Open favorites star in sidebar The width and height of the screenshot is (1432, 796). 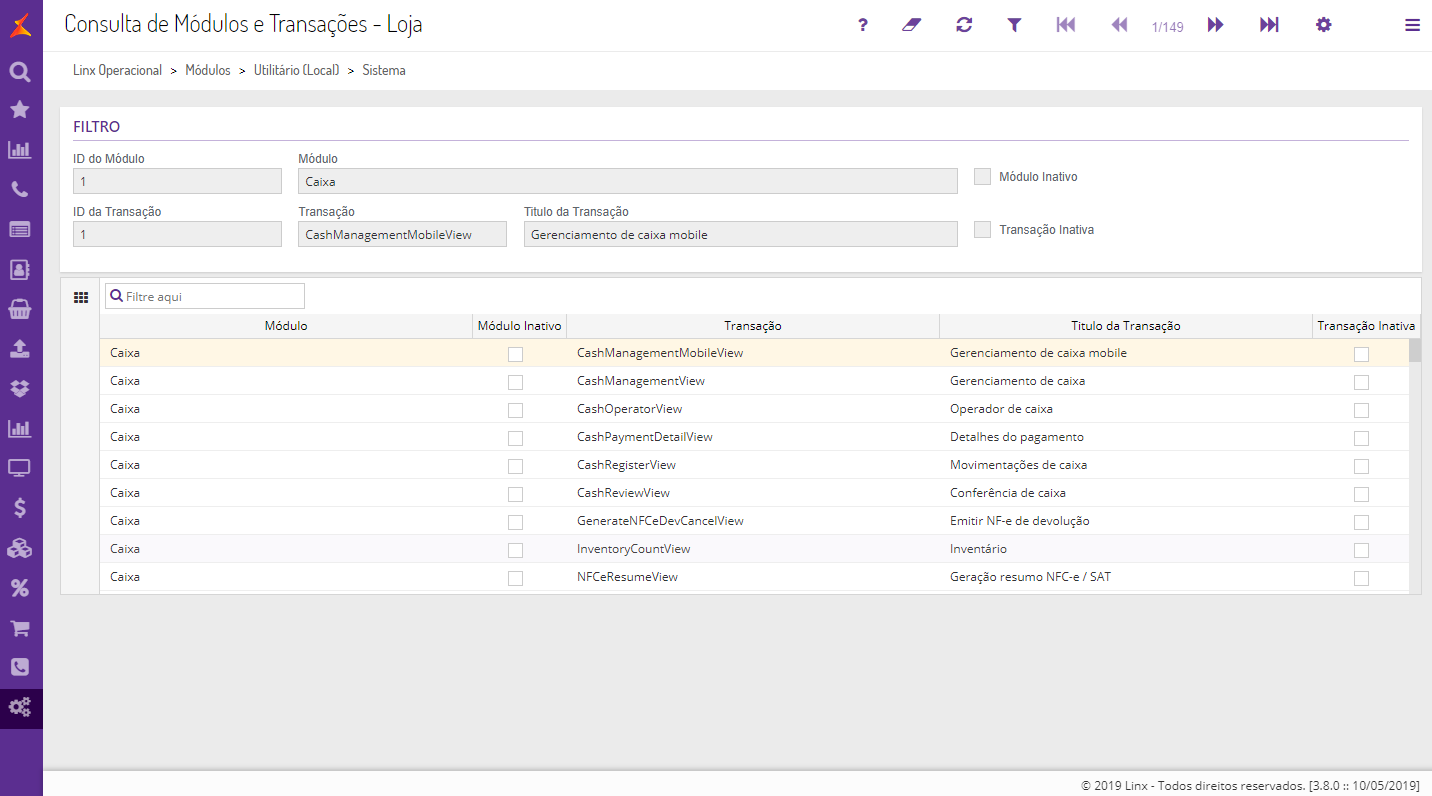coord(20,110)
